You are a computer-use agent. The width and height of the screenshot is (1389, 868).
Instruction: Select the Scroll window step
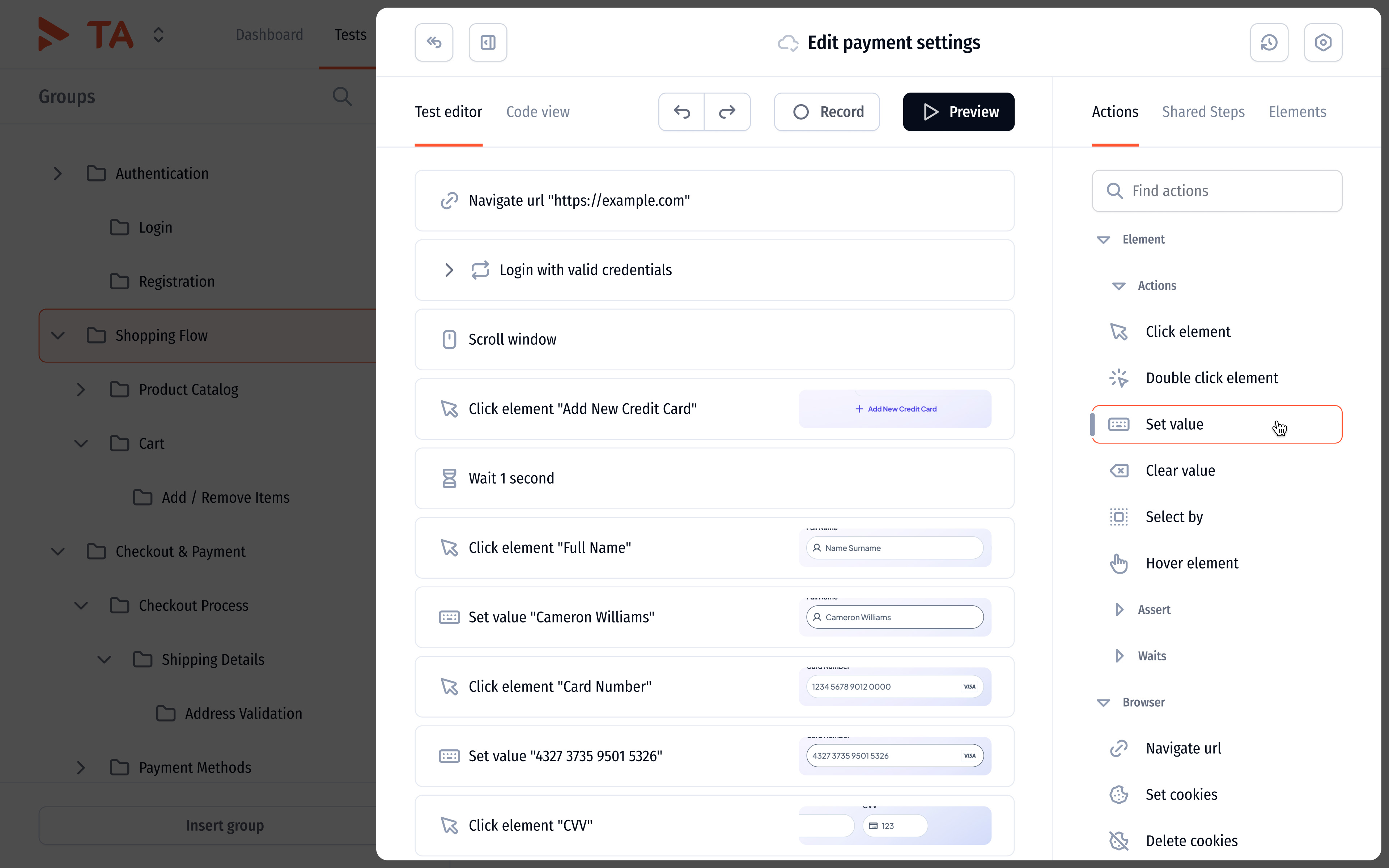[x=714, y=340]
